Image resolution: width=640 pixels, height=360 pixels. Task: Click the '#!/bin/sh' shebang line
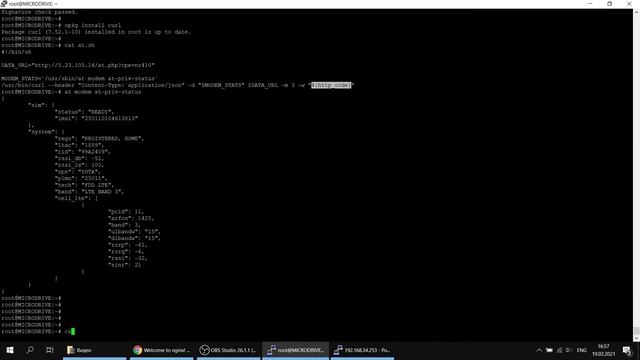click(x=16, y=52)
